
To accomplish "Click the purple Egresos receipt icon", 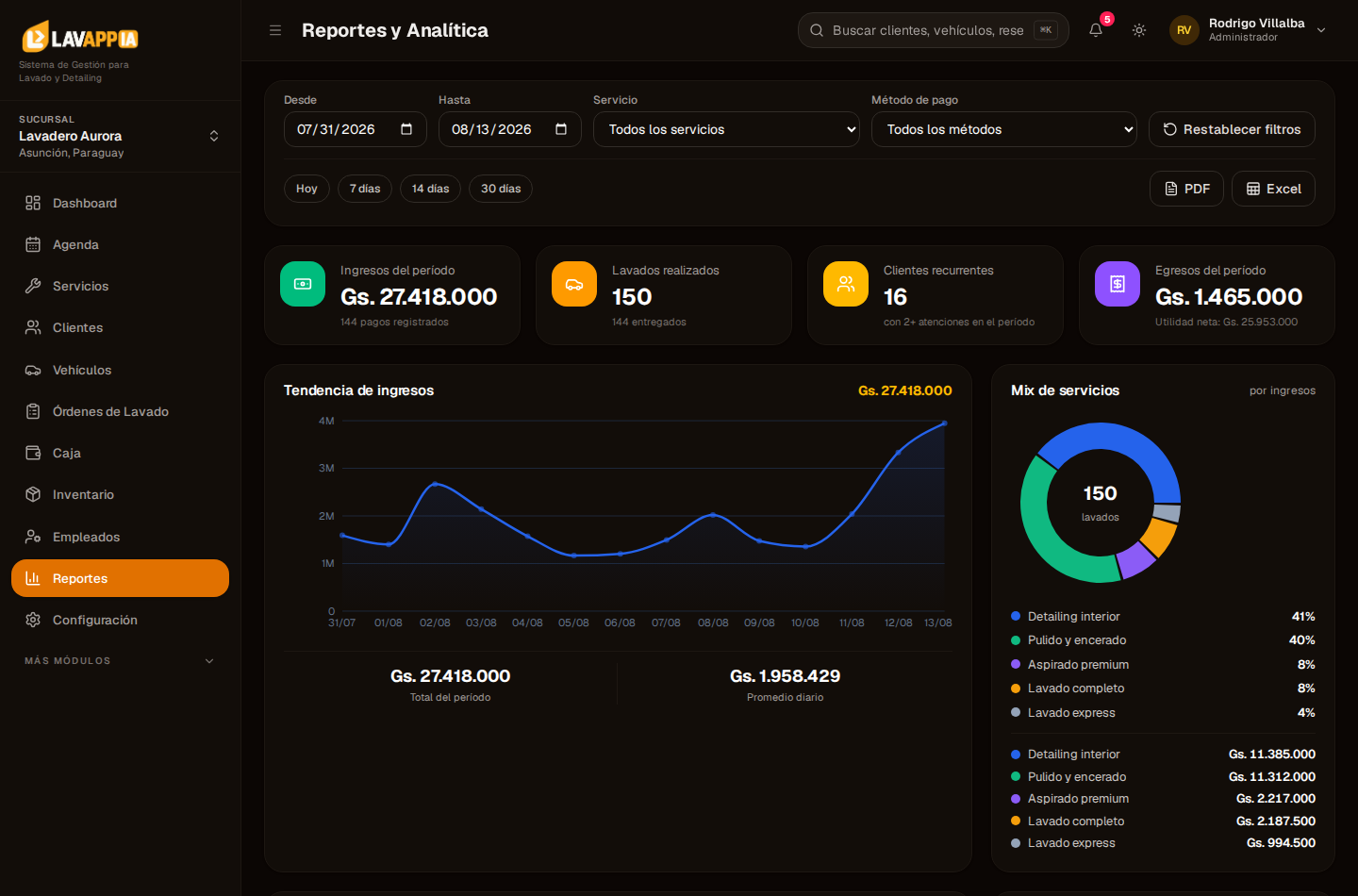I will (1118, 284).
